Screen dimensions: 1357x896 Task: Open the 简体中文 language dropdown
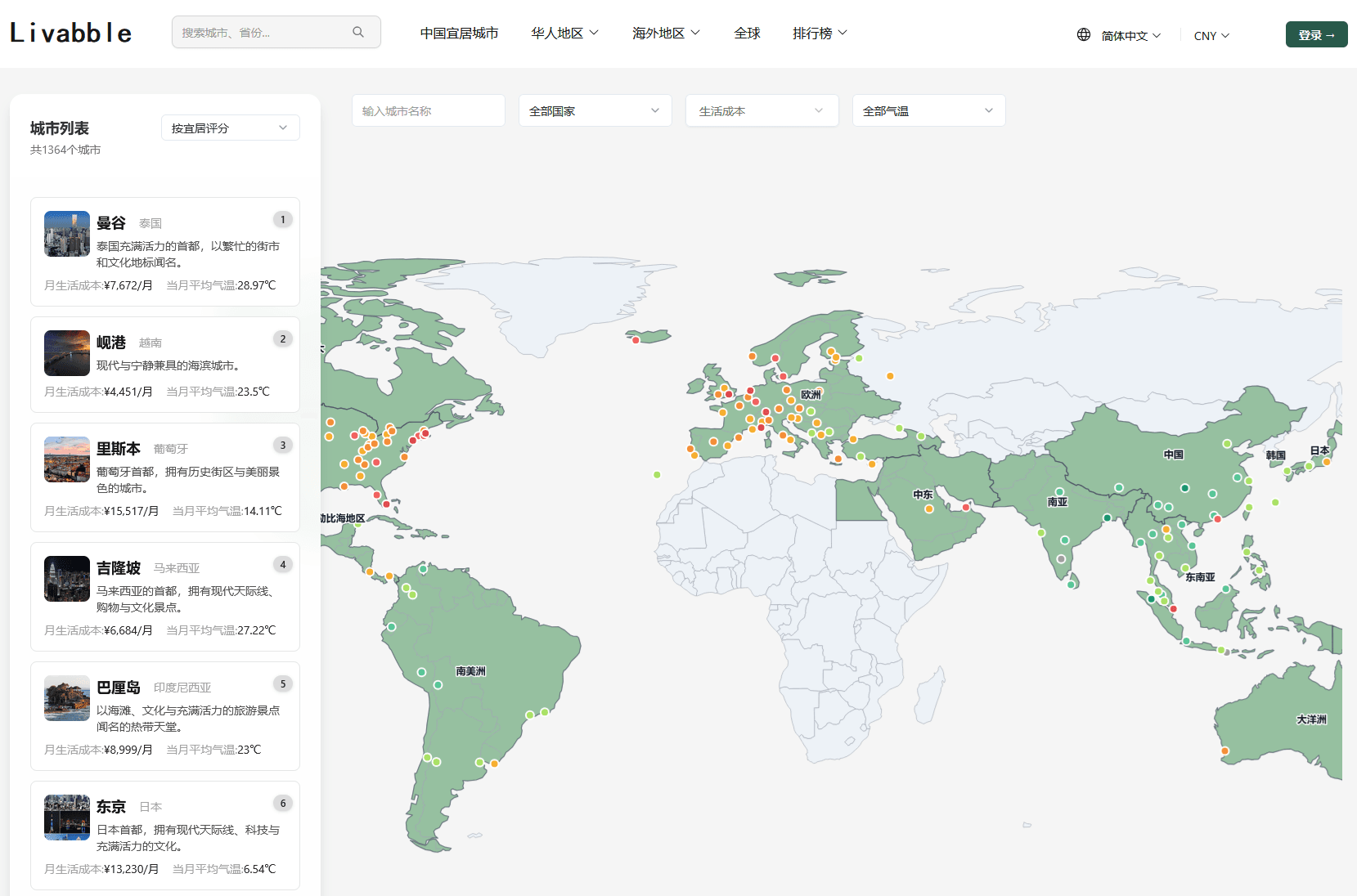pyautogui.click(x=1130, y=35)
